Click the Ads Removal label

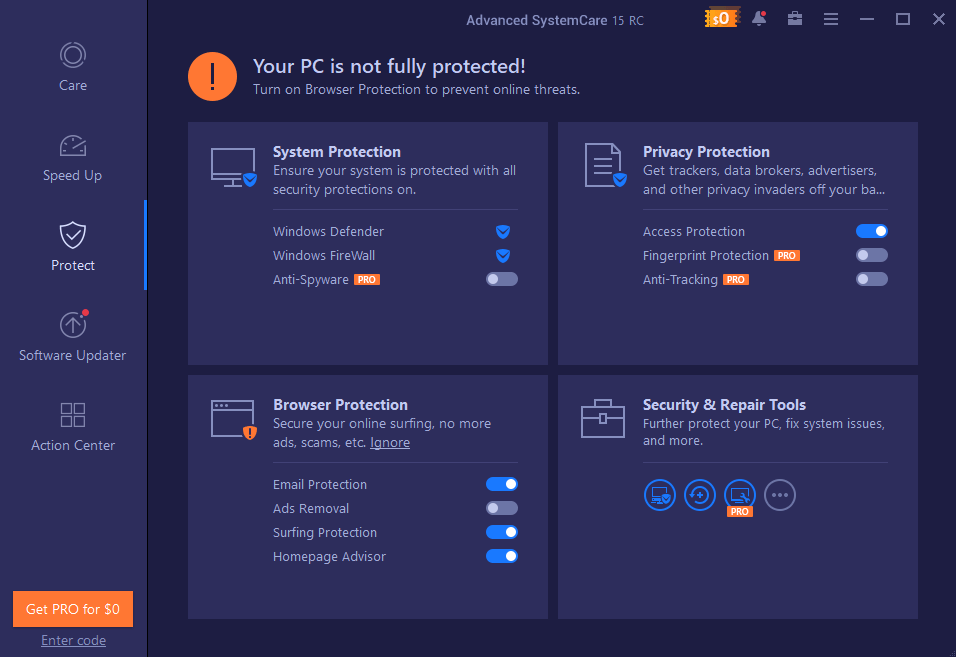pos(311,508)
